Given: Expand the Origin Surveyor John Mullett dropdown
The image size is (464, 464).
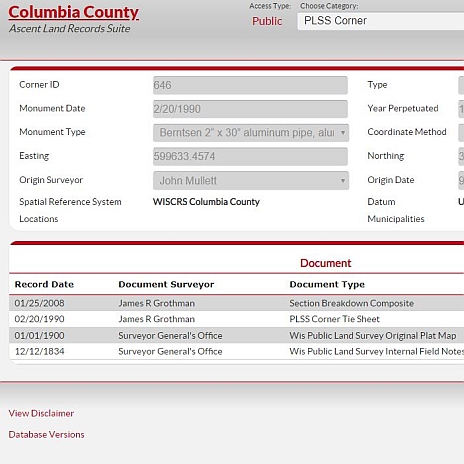Looking at the screenshot, I should click(x=251, y=180).
